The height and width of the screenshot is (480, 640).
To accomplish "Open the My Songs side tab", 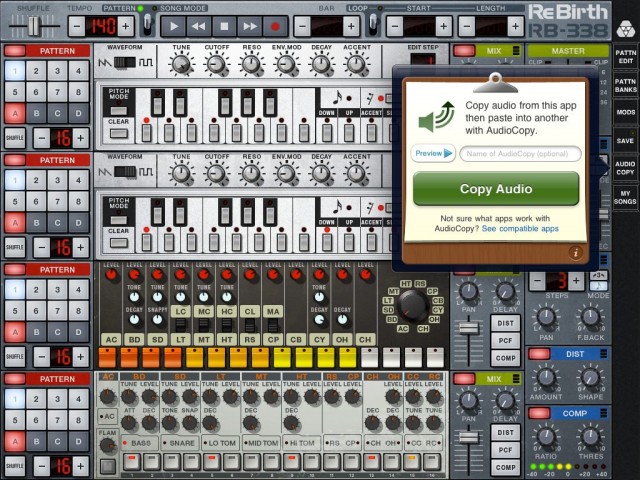I will click(625, 197).
